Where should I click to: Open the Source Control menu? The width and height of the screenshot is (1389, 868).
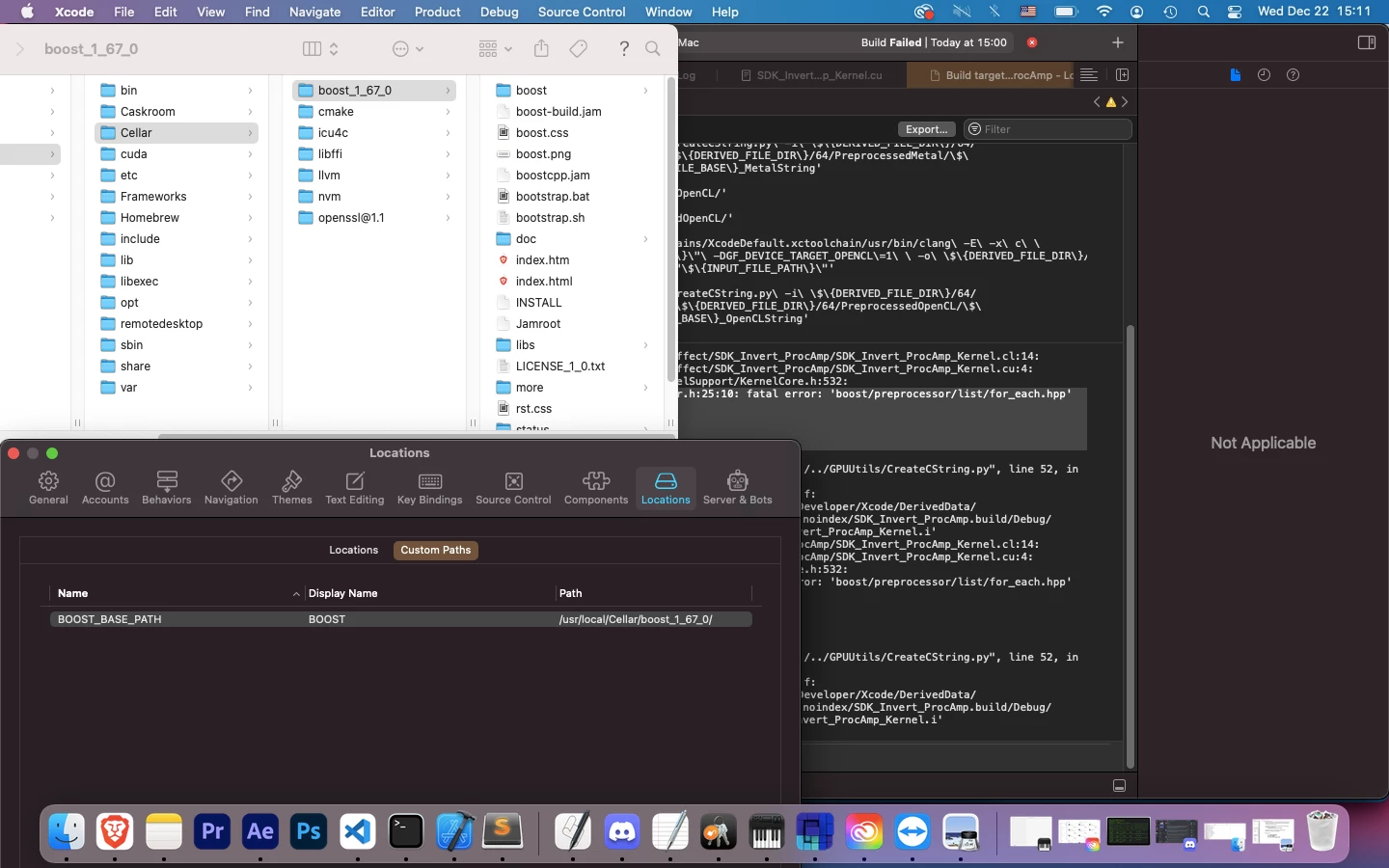coord(582,12)
